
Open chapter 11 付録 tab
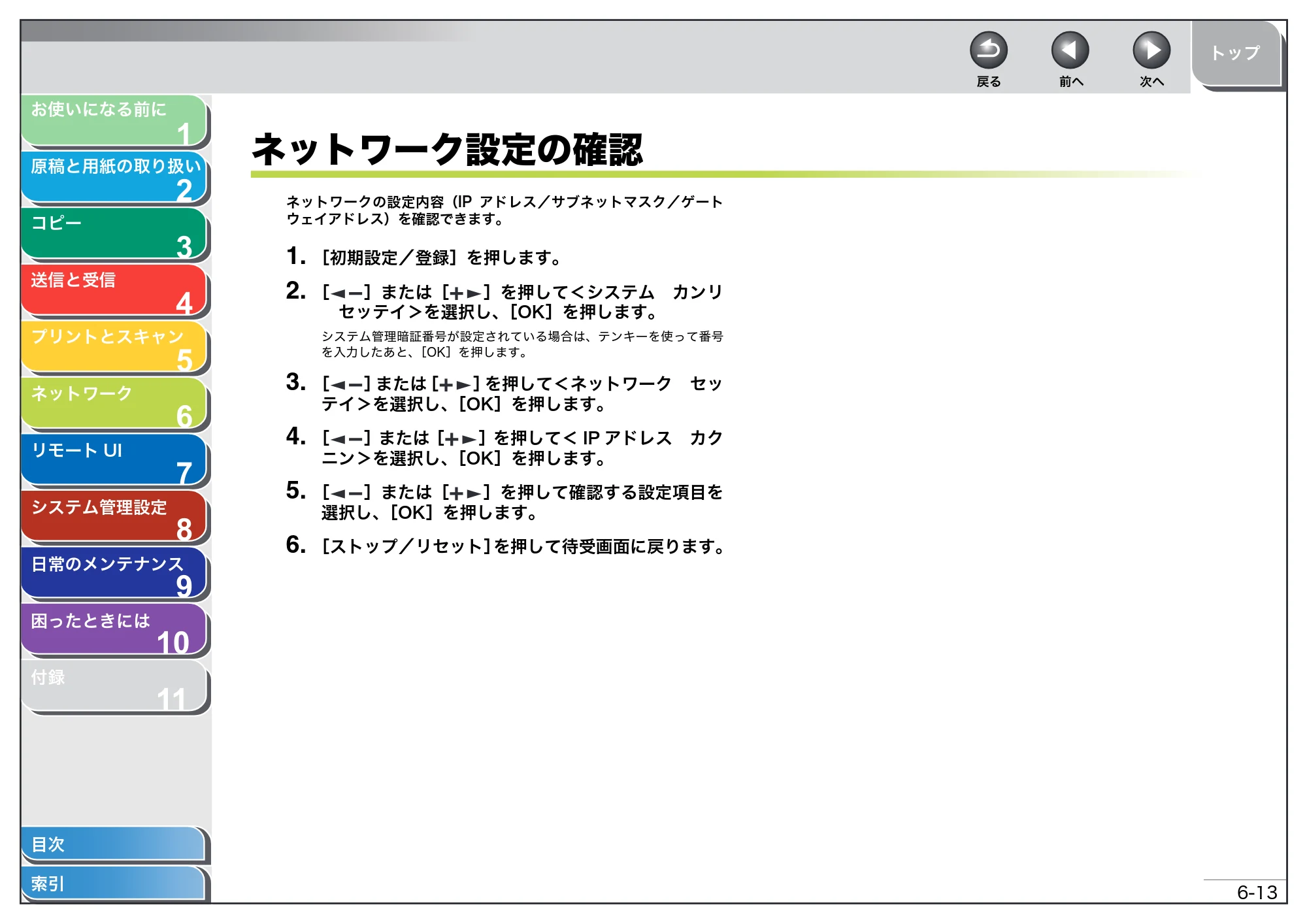114,687
